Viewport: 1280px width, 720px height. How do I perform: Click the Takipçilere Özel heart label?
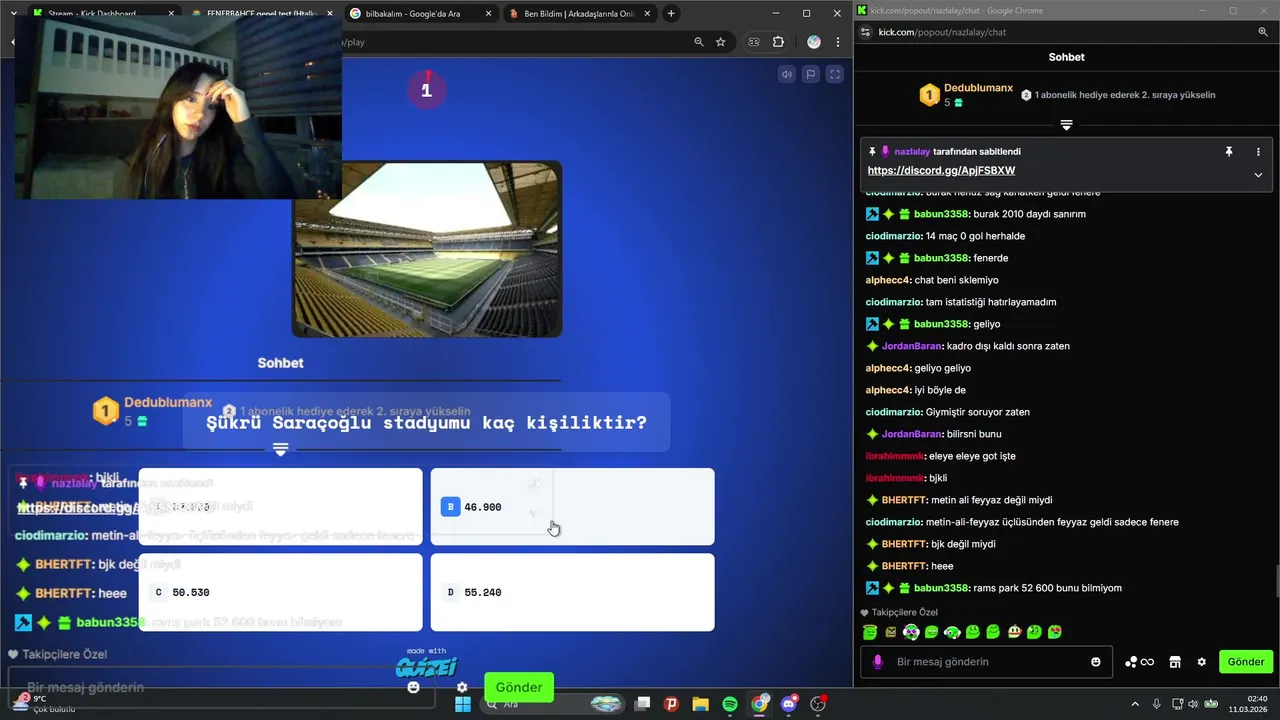[899, 612]
